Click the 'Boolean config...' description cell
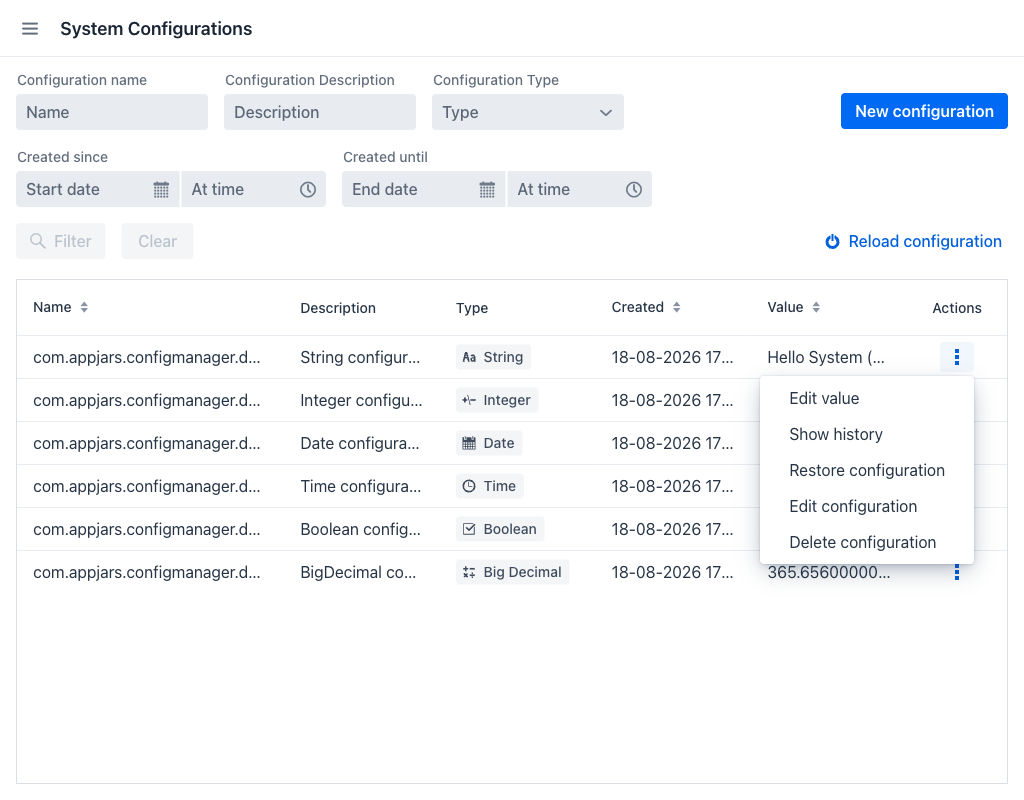 pyautogui.click(x=360, y=530)
